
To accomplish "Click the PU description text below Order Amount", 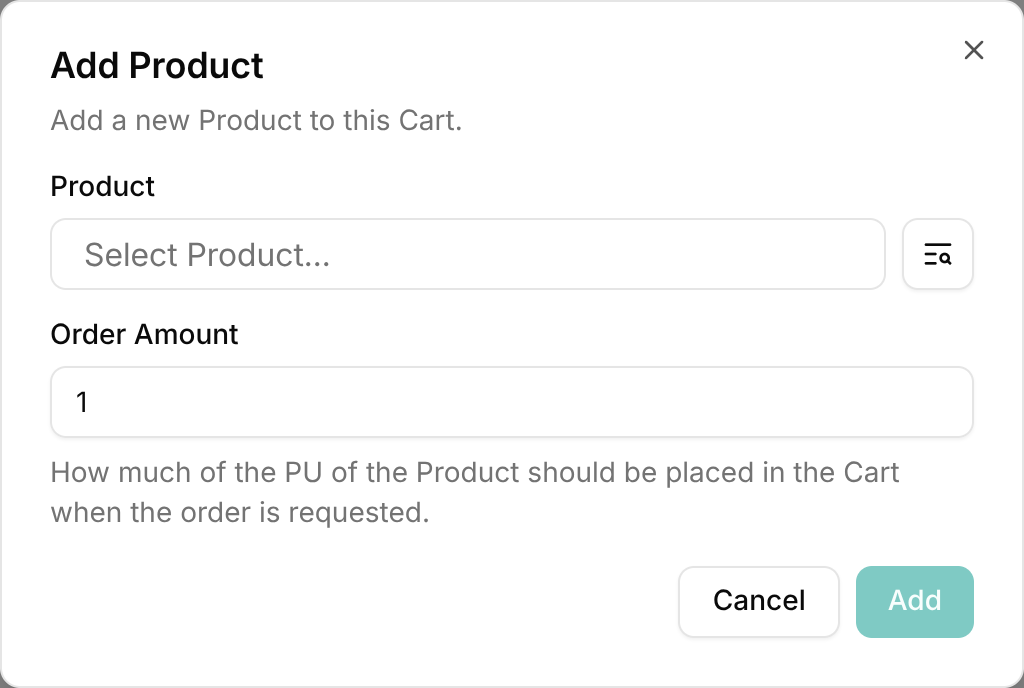I will [475, 492].
